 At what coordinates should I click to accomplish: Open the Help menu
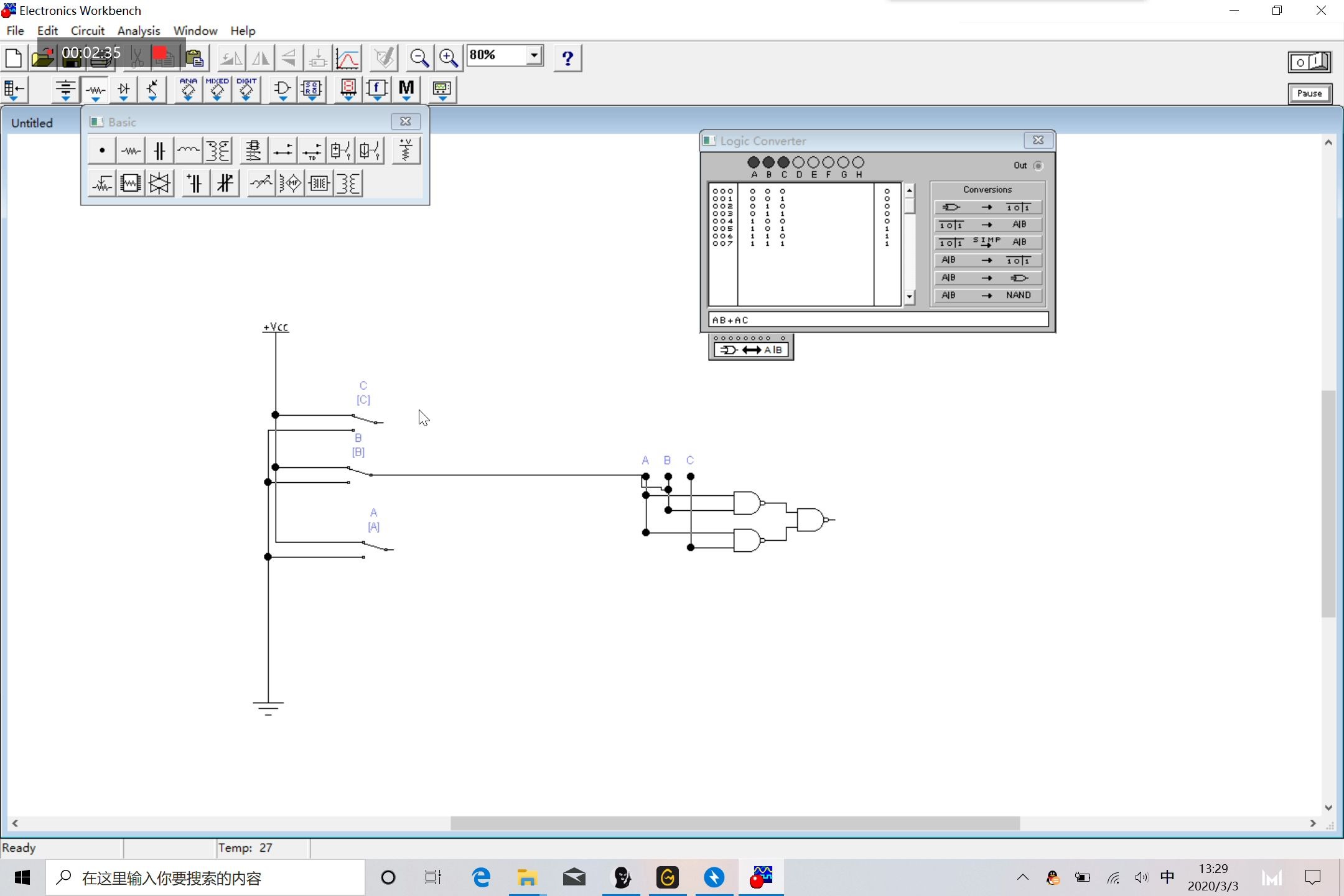(x=243, y=30)
